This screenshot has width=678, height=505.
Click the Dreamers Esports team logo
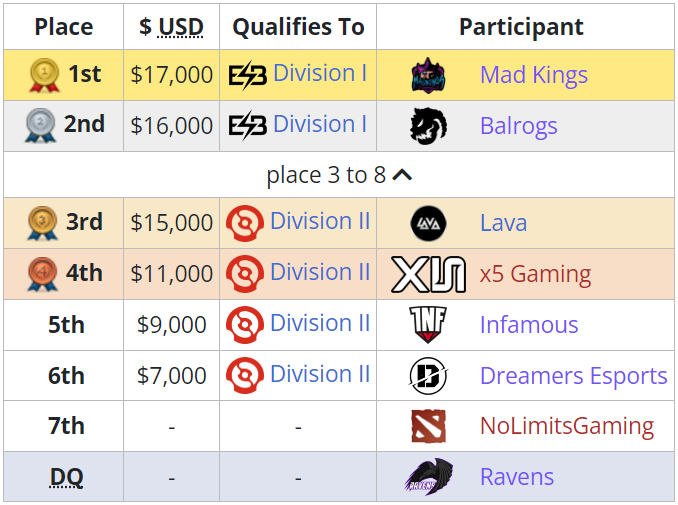[428, 376]
